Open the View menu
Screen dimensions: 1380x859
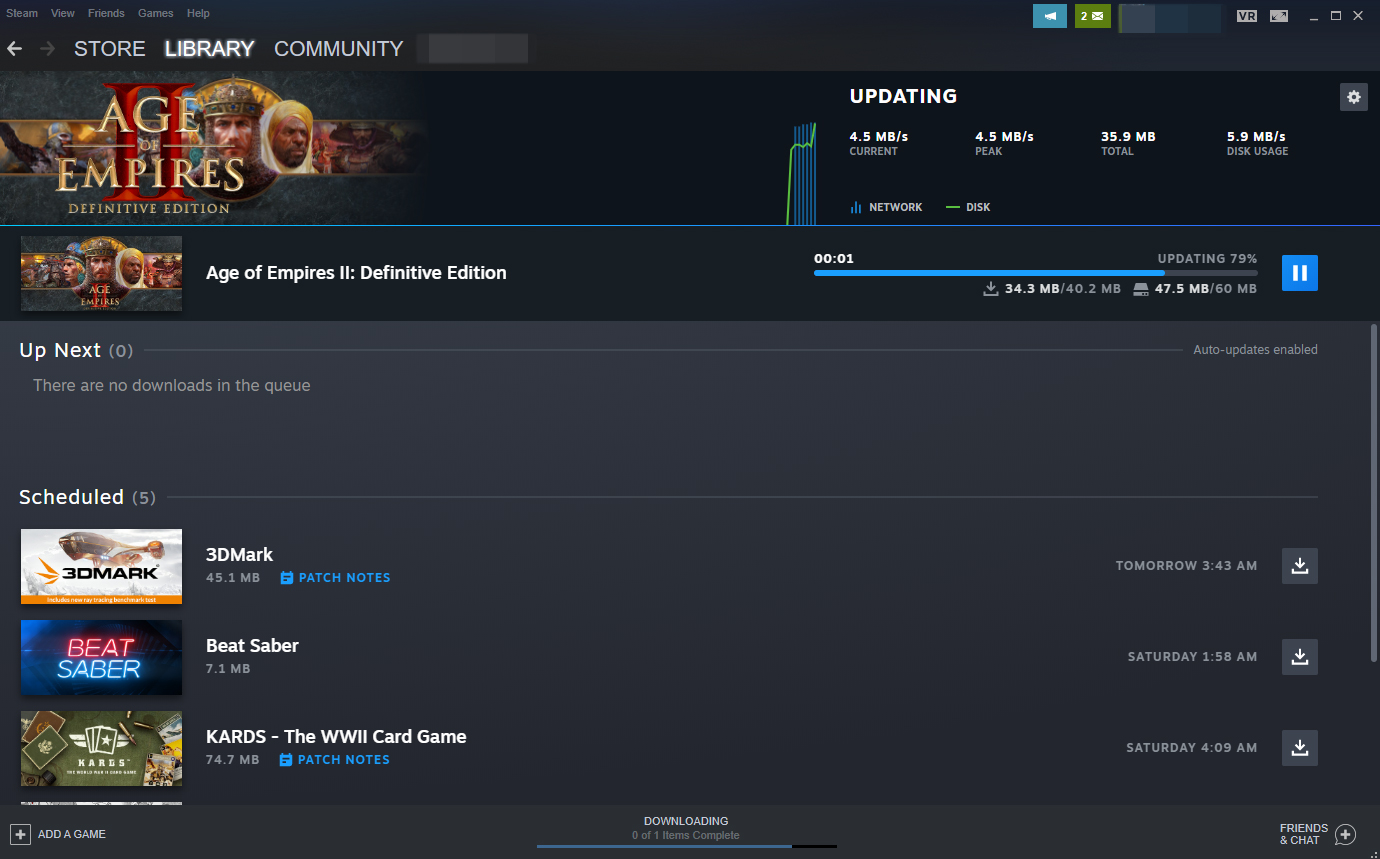[63, 13]
